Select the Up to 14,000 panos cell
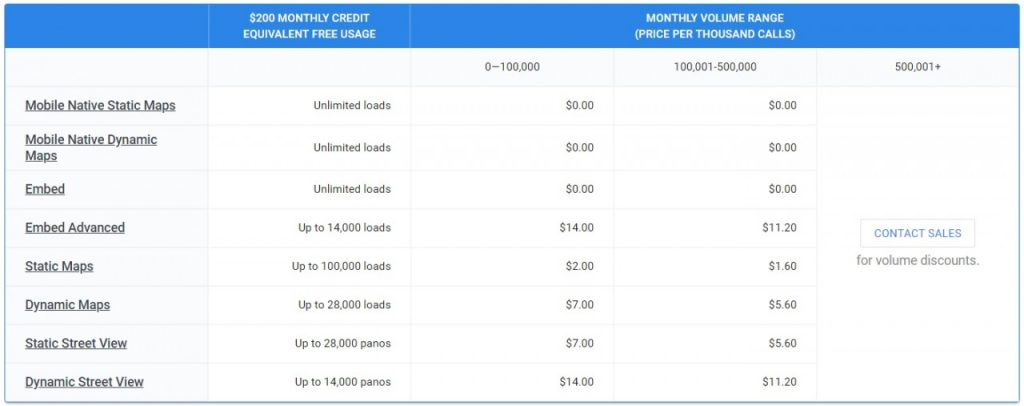 click(x=343, y=382)
